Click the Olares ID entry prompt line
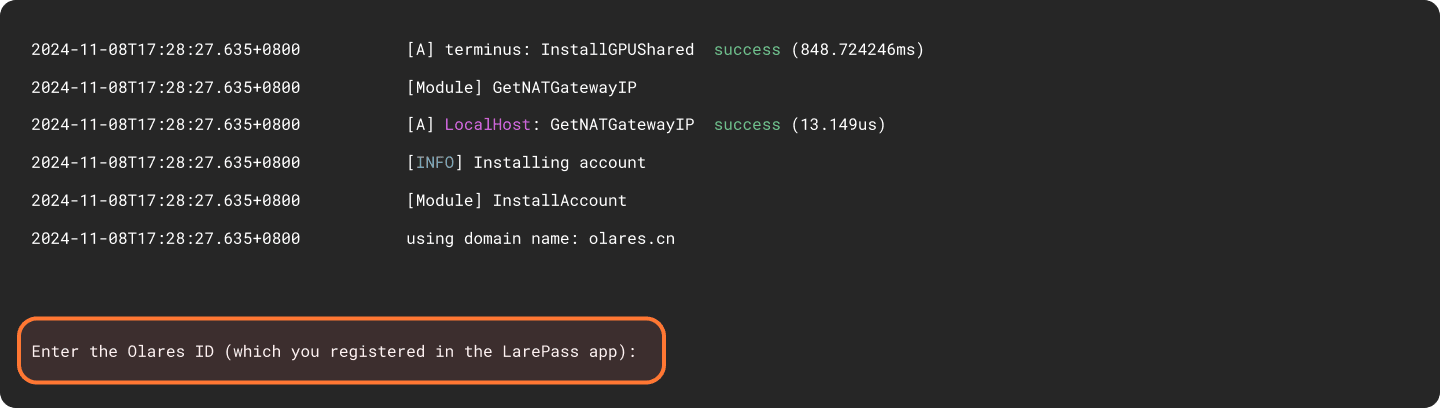Image resolution: width=1440 pixels, height=408 pixels. [334, 351]
